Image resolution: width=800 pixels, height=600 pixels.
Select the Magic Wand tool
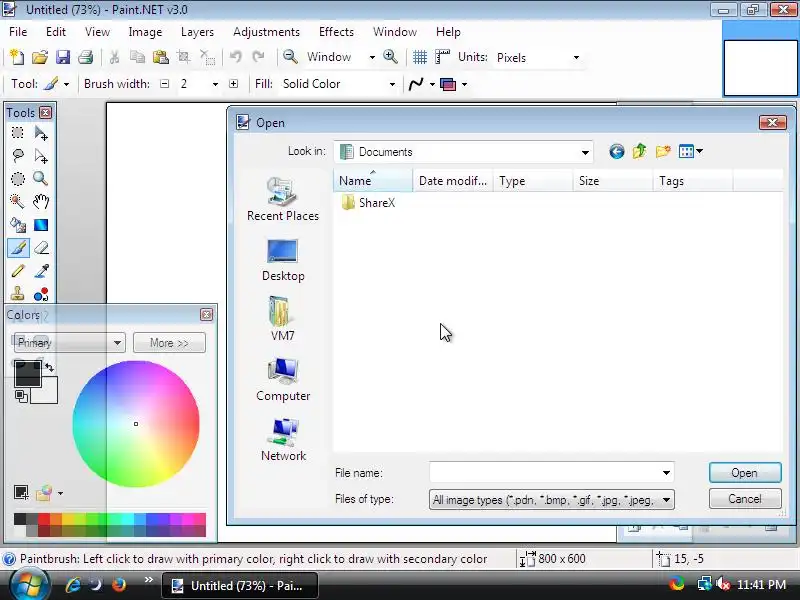point(18,202)
